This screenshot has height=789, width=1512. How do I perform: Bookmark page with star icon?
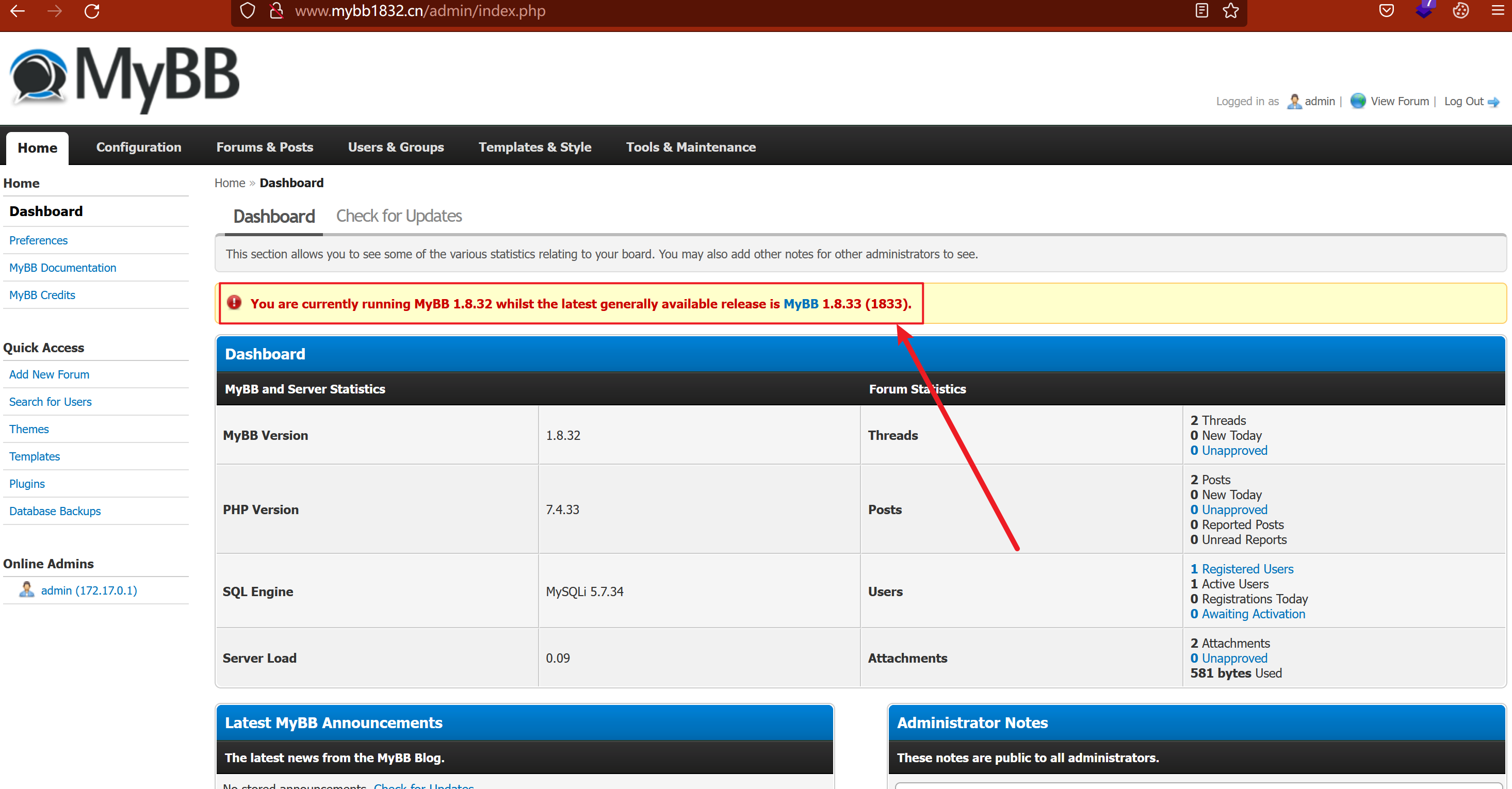click(x=1230, y=11)
